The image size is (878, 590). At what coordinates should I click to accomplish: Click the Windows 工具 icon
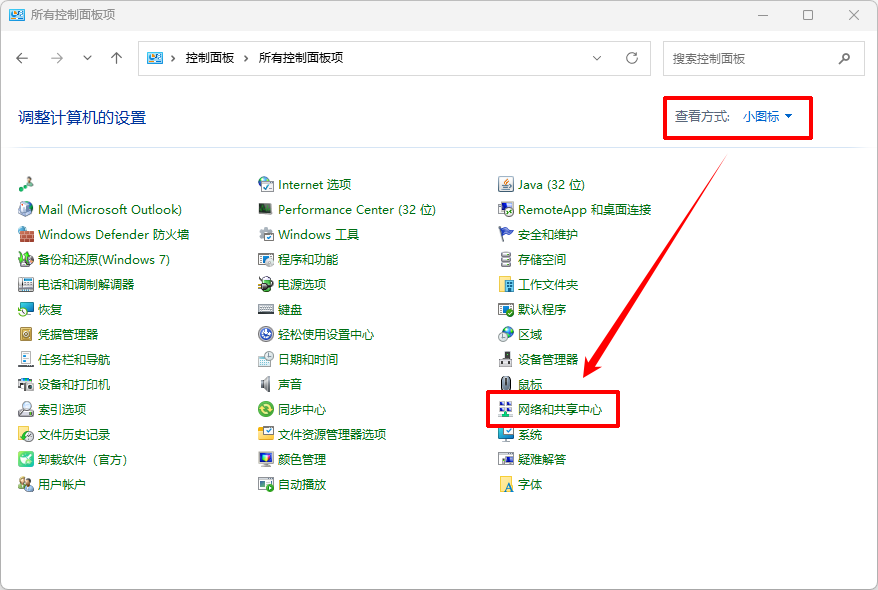pos(265,235)
